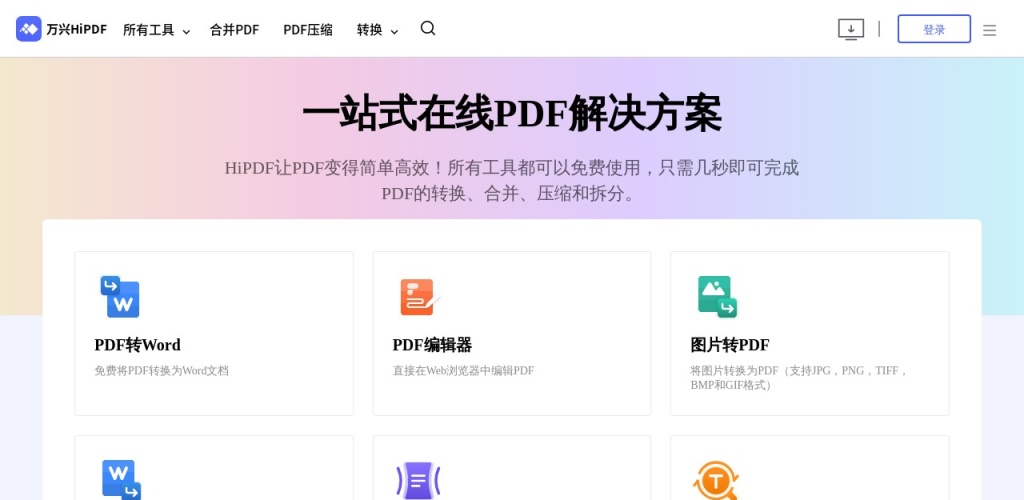Screen dimensions: 1024x500
Task: Click the Word to PDF icon in second row
Action: click(120, 479)
